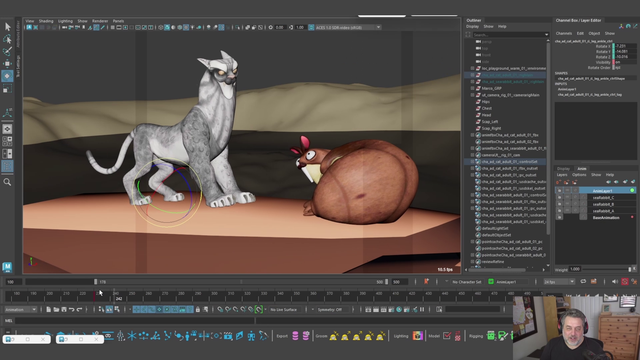The width and height of the screenshot is (640, 360).
Task: Click the K button beside Weight slider
Action: click(634, 269)
